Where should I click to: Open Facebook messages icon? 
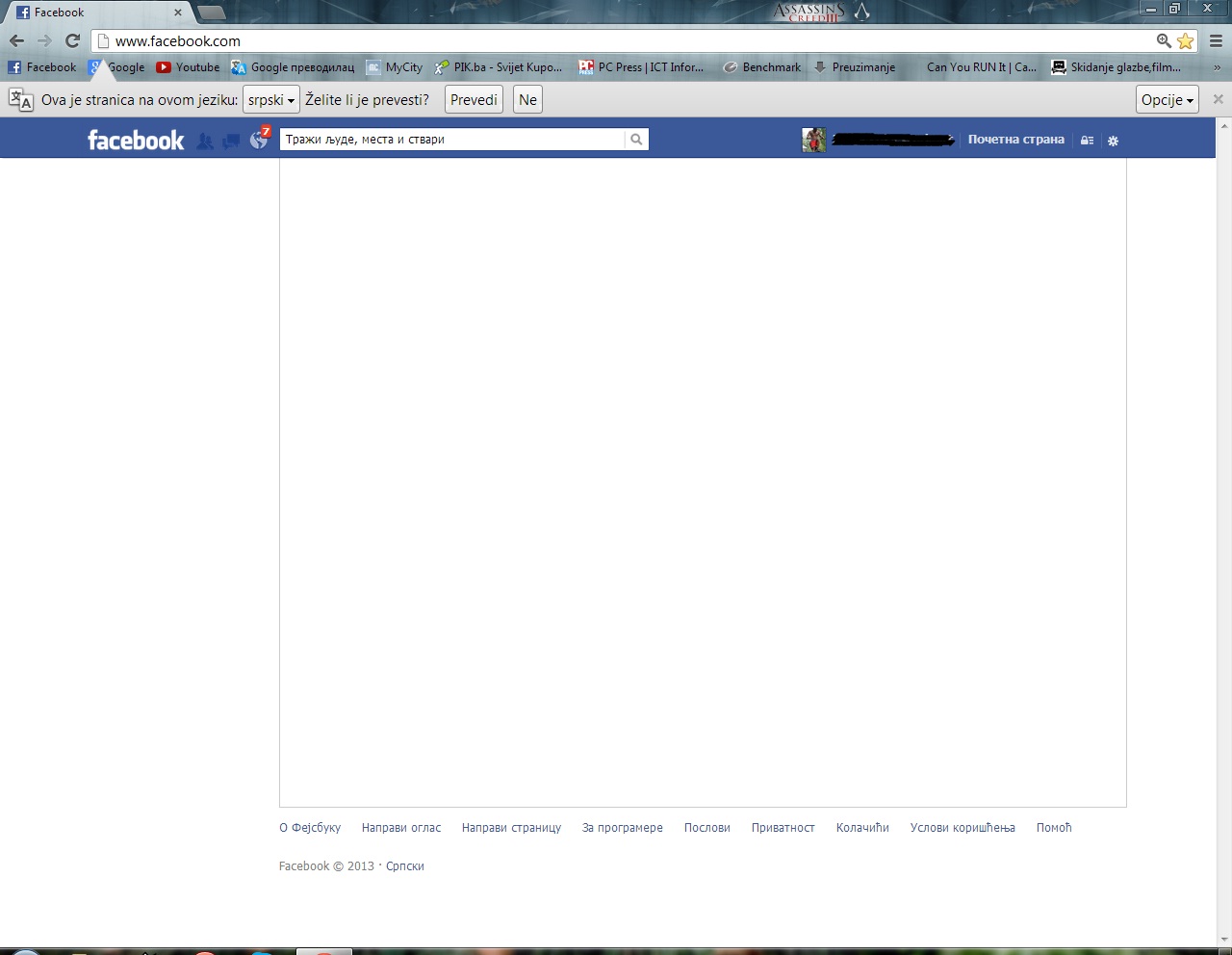(x=231, y=141)
